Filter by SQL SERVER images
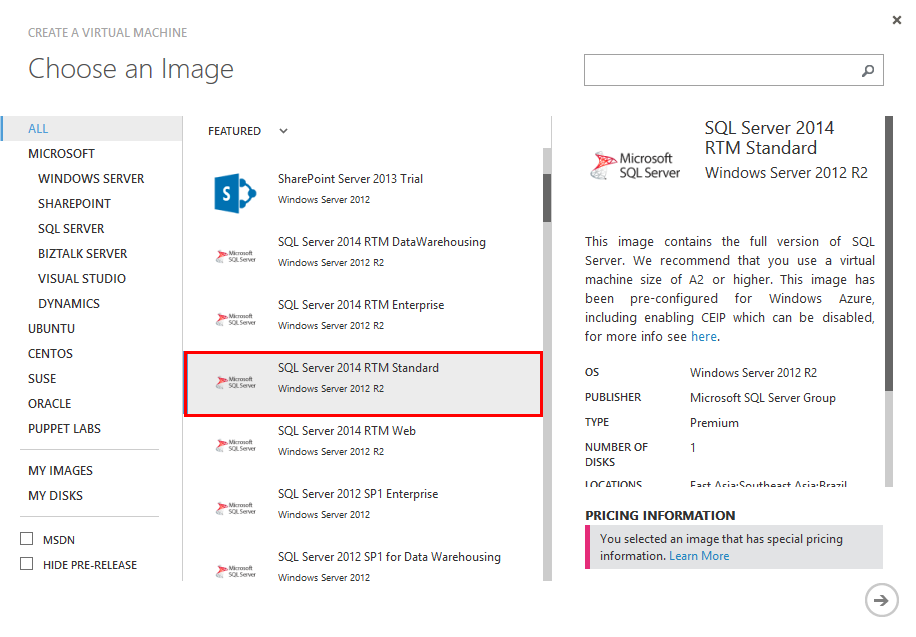This screenshot has height=637, width=916. (x=71, y=229)
